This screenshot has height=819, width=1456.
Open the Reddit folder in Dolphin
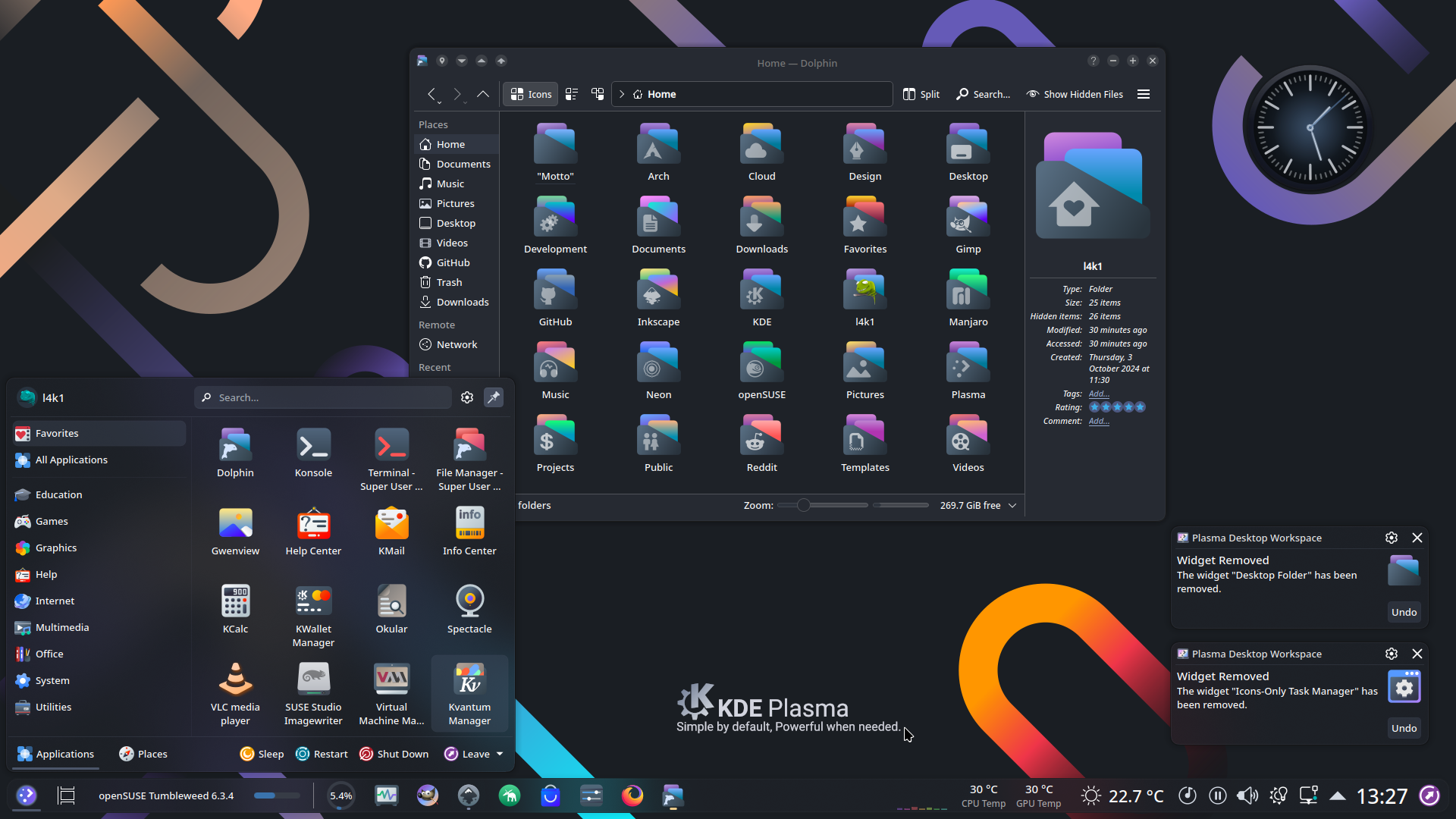[761, 444]
